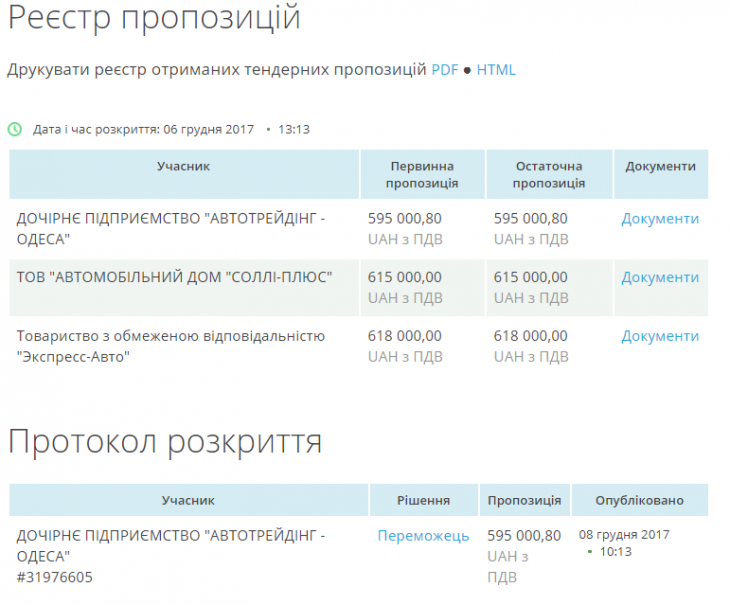Open the HTML version of the tender register
Screen dimensions: 730x605
click(496, 70)
